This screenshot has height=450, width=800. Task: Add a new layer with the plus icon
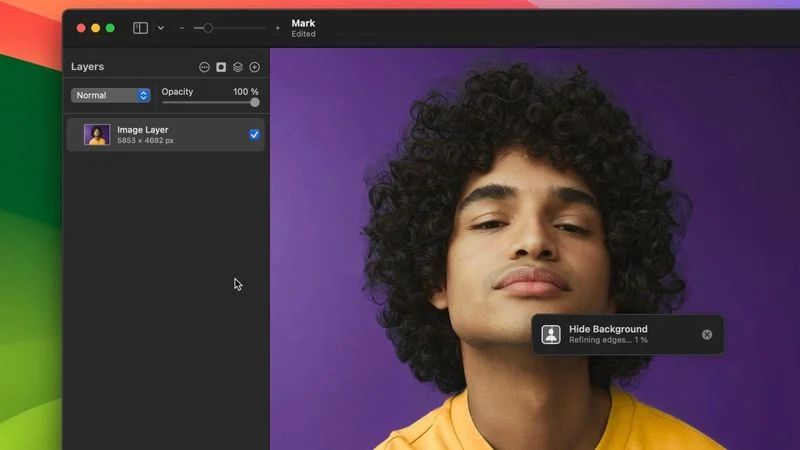pyautogui.click(x=254, y=67)
